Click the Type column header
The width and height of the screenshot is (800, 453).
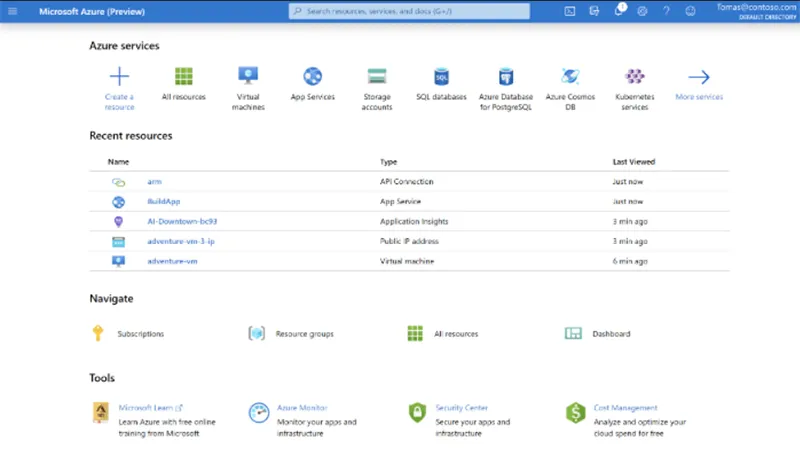point(388,162)
